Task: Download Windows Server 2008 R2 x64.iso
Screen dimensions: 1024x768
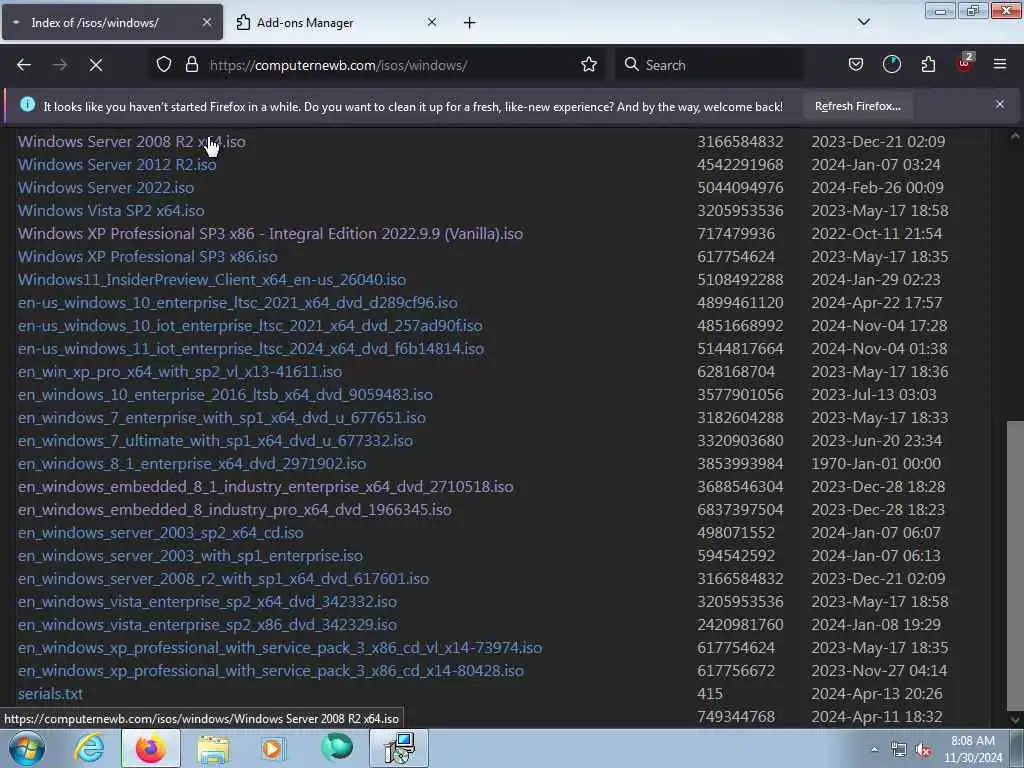Action: (x=132, y=142)
